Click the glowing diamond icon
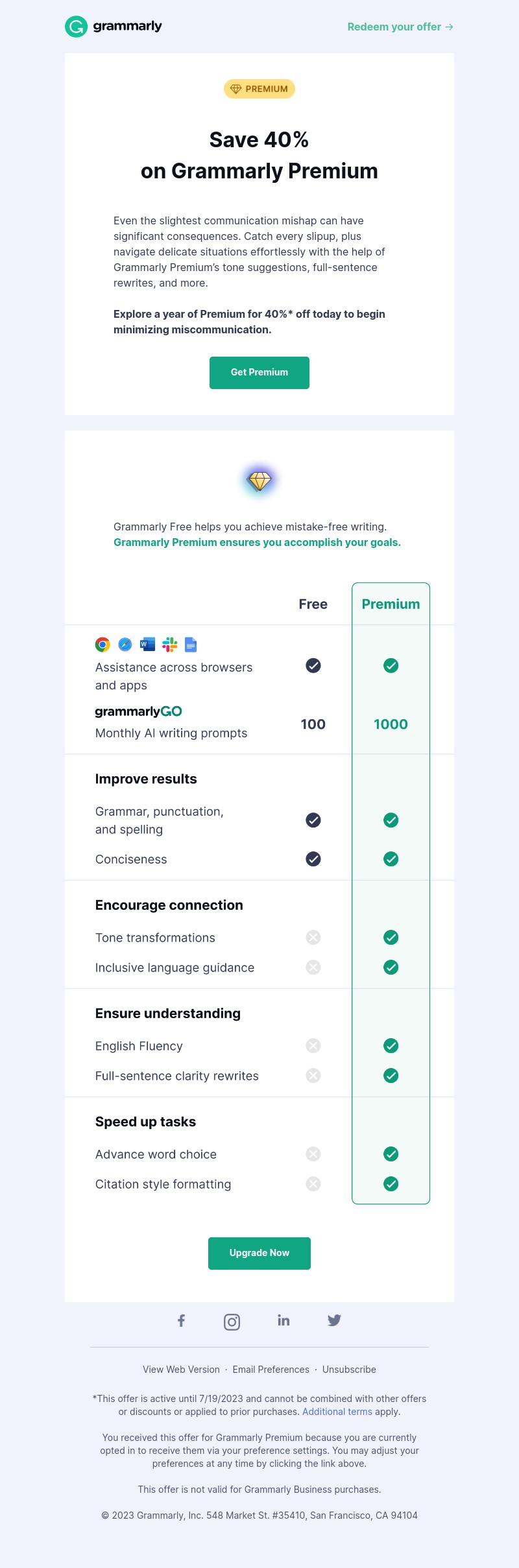 click(x=259, y=481)
